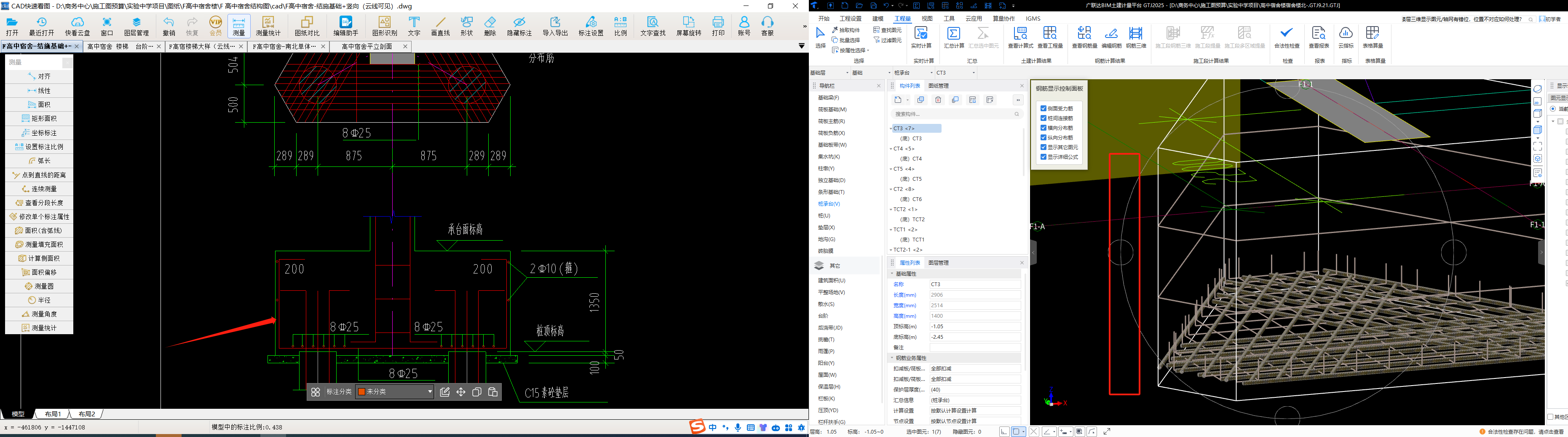Screen dimensions: 1568x437
Task: Launch 图纸对比 drawing comparison
Action: 307,26
